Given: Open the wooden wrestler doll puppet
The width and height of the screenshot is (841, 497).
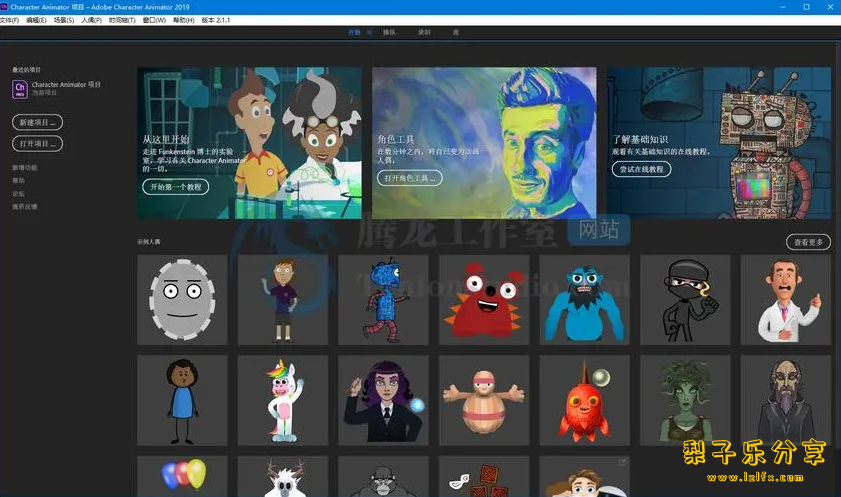Looking at the screenshot, I should 484,400.
